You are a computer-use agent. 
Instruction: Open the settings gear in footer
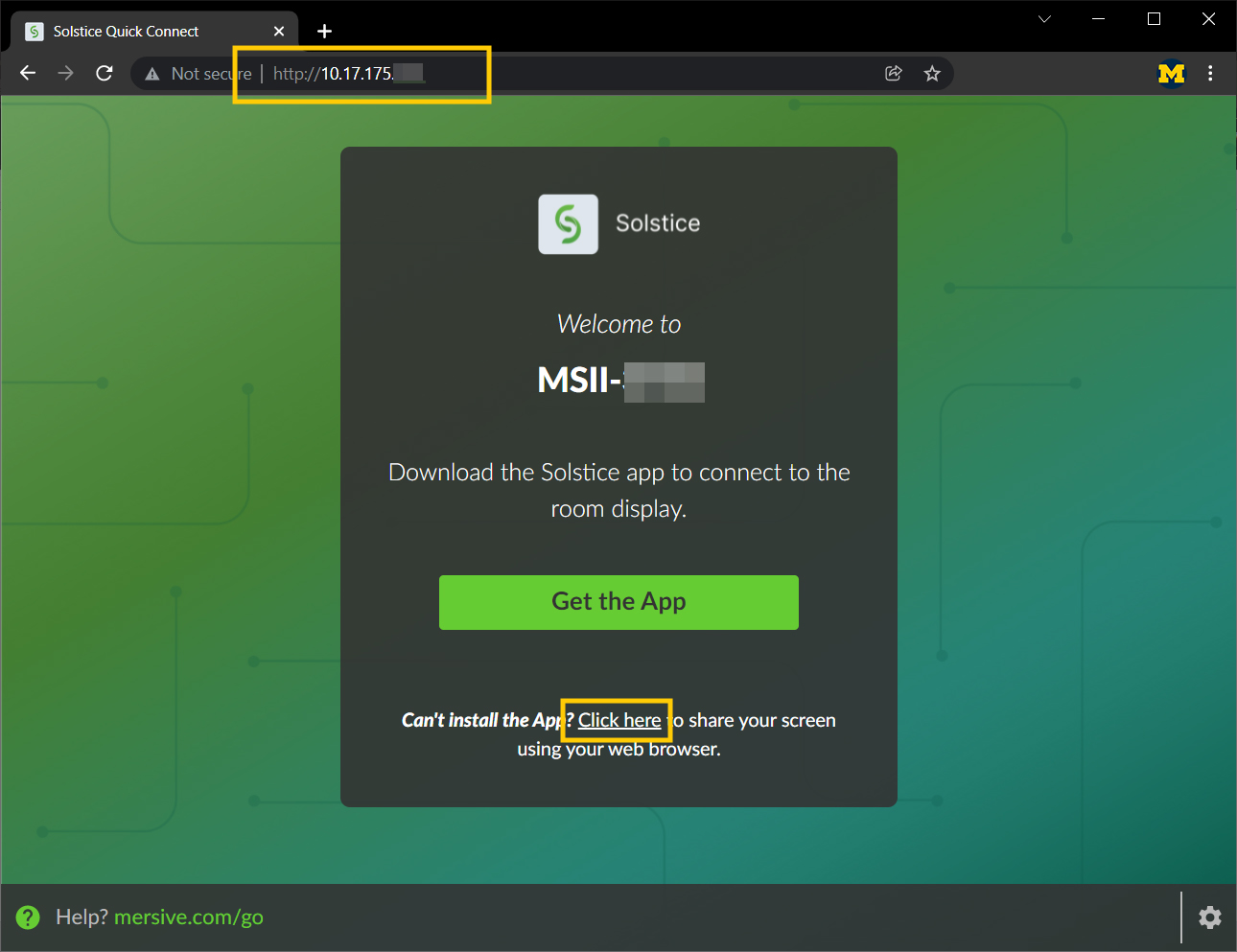pyautogui.click(x=1209, y=917)
